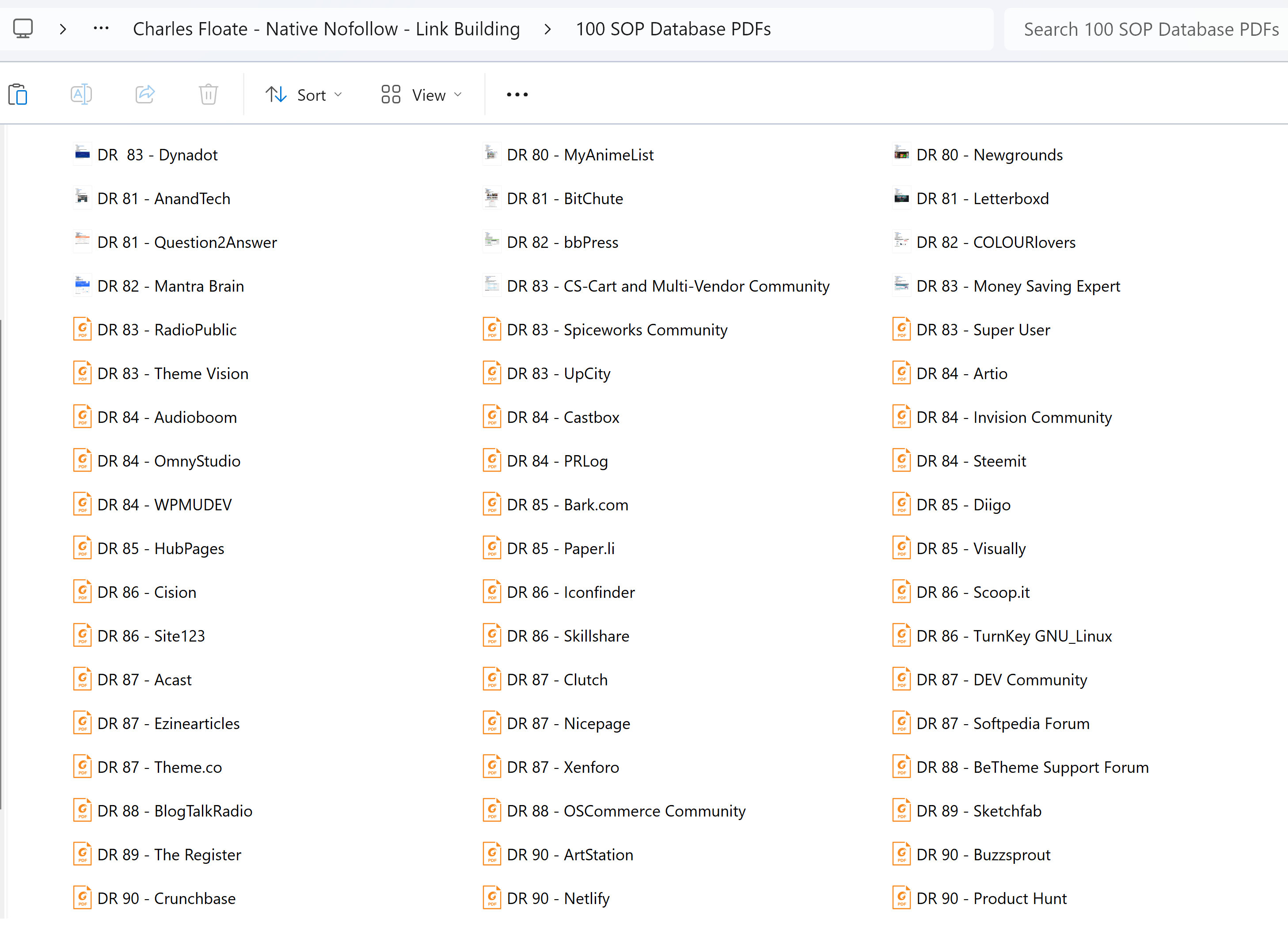Image resolution: width=1288 pixels, height=927 pixels.
Task: Select file DR 82 - bbPress
Action: [551, 242]
